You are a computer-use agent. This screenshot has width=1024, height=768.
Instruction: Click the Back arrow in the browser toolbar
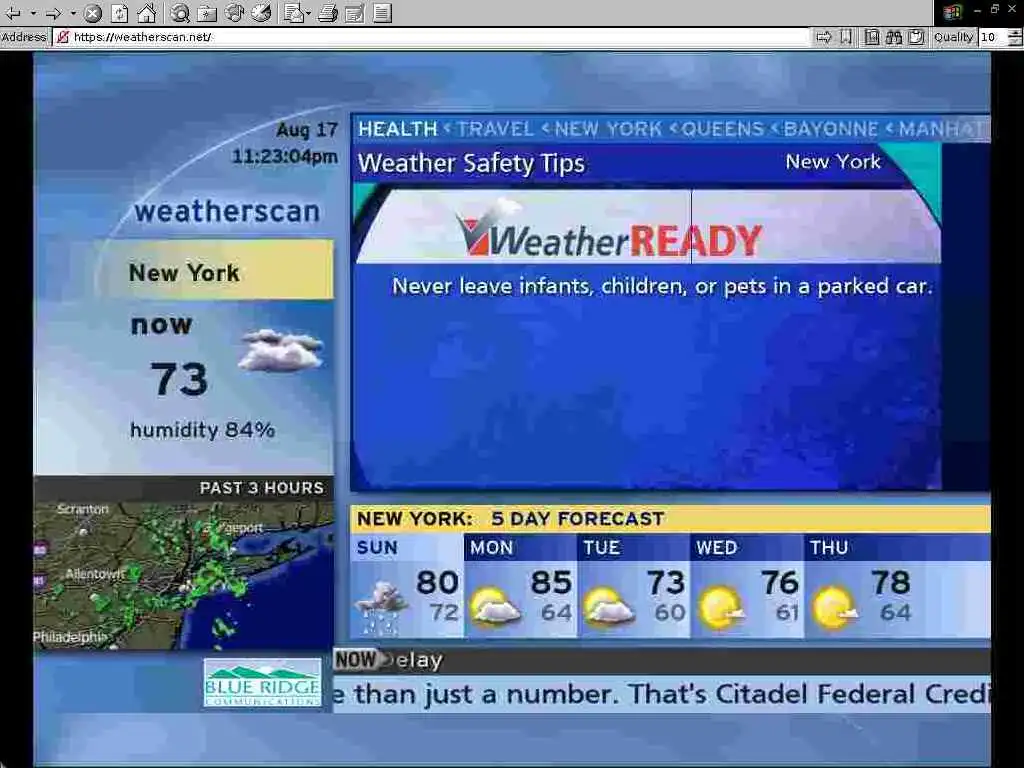tap(13, 12)
